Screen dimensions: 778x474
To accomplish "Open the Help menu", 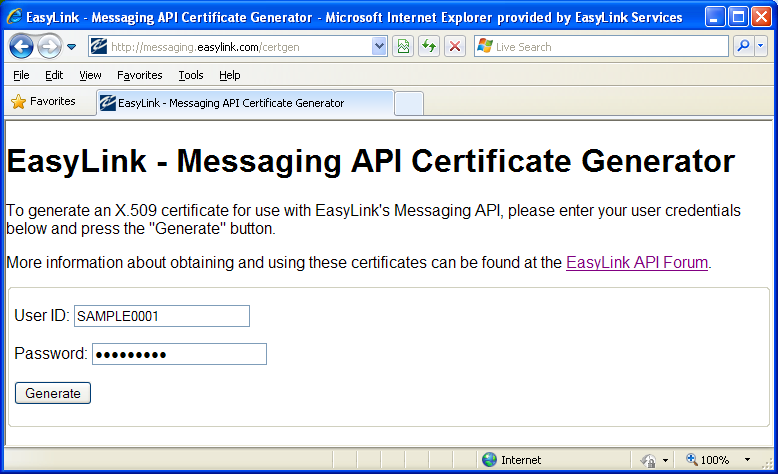I will (x=230, y=75).
